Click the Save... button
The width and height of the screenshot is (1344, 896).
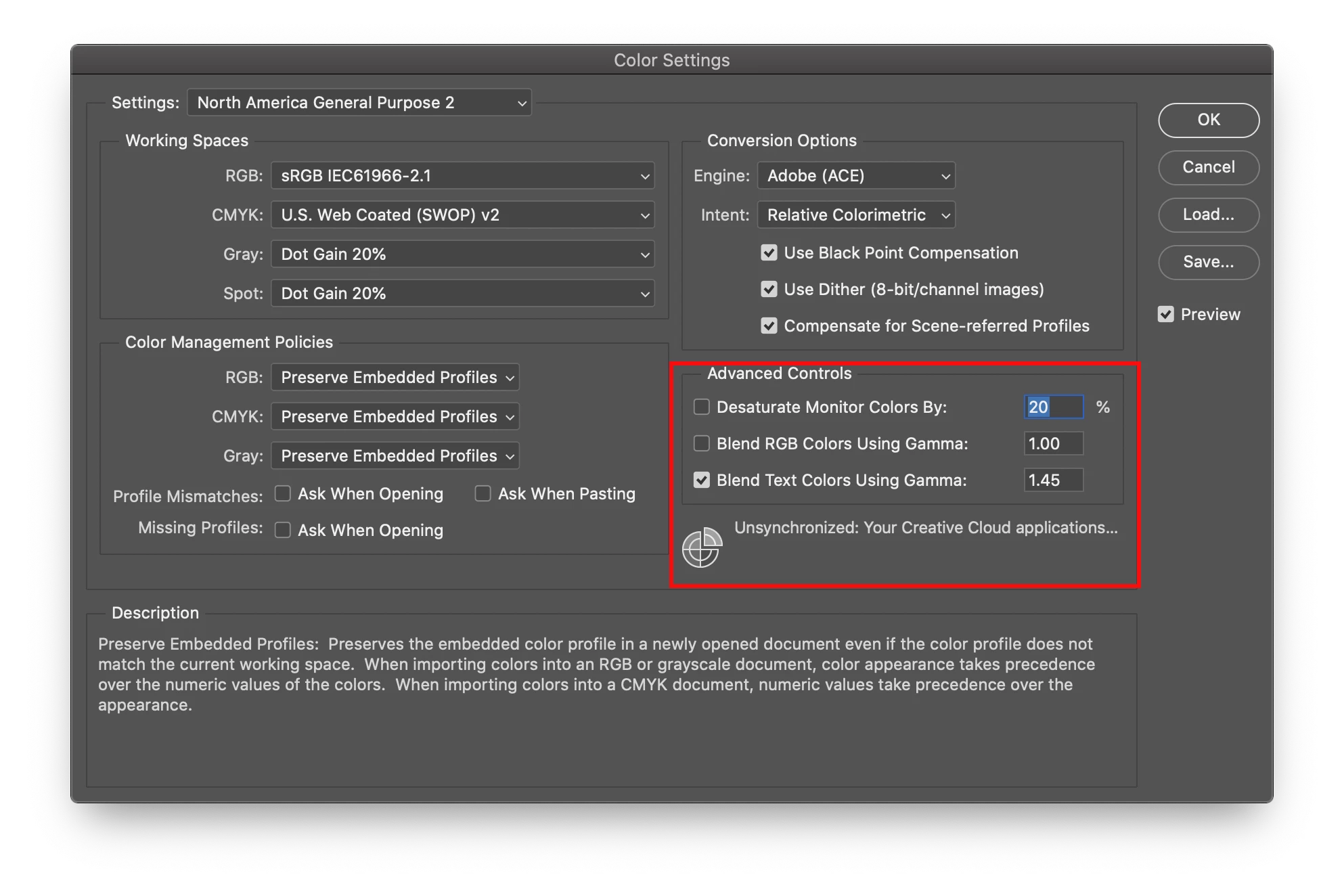click(1208, 263)
